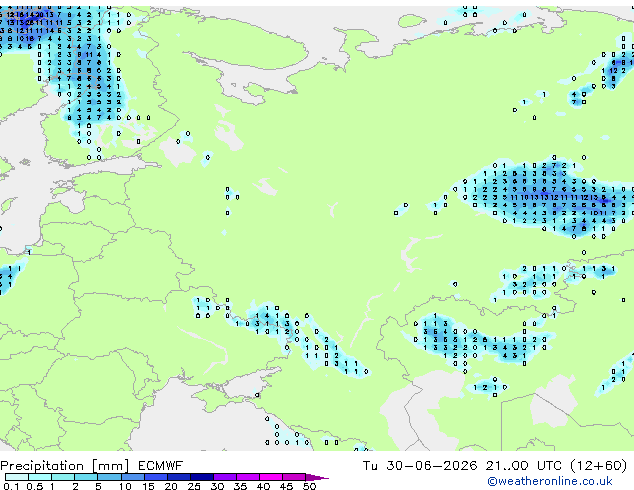Click the legend label '50'
This screenshot has width=634, height=490.
click(x=309, y=486)
